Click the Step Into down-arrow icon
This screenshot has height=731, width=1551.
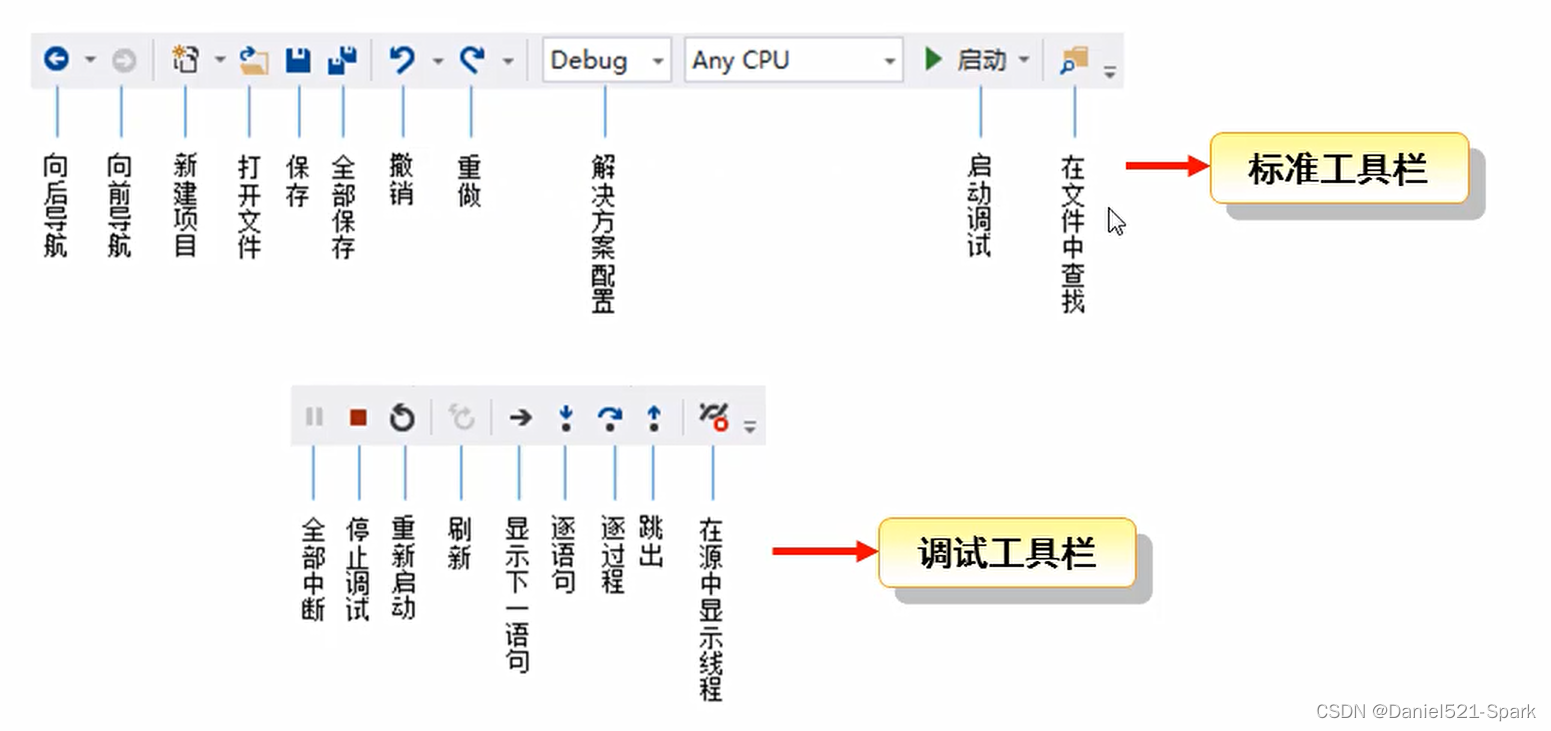coord(565,417)
